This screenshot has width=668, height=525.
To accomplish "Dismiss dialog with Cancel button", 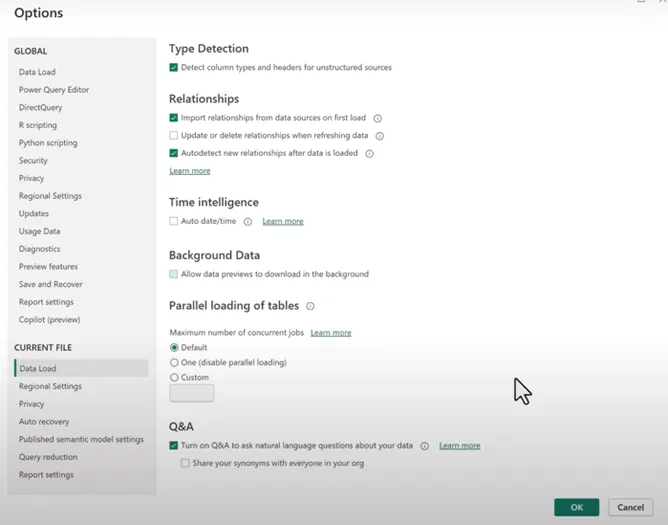I will click(x=631, y=507).
